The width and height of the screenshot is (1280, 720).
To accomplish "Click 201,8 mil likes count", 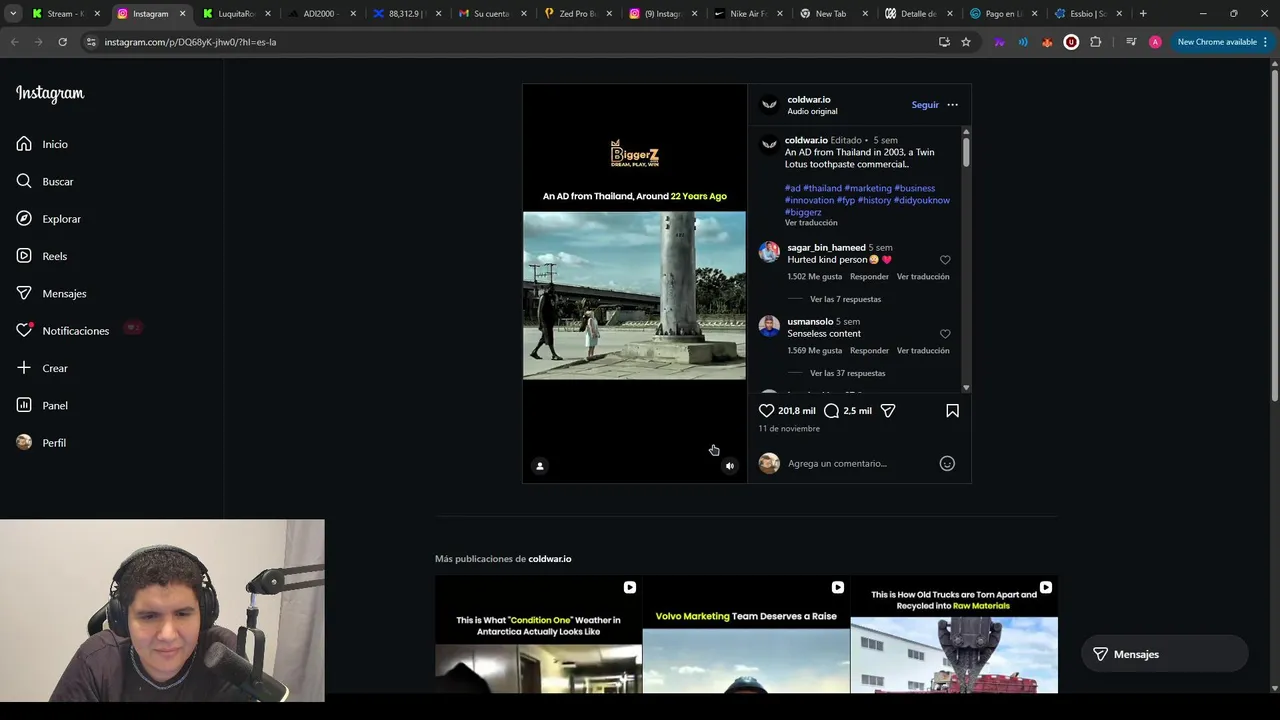I will coord(796,411).
